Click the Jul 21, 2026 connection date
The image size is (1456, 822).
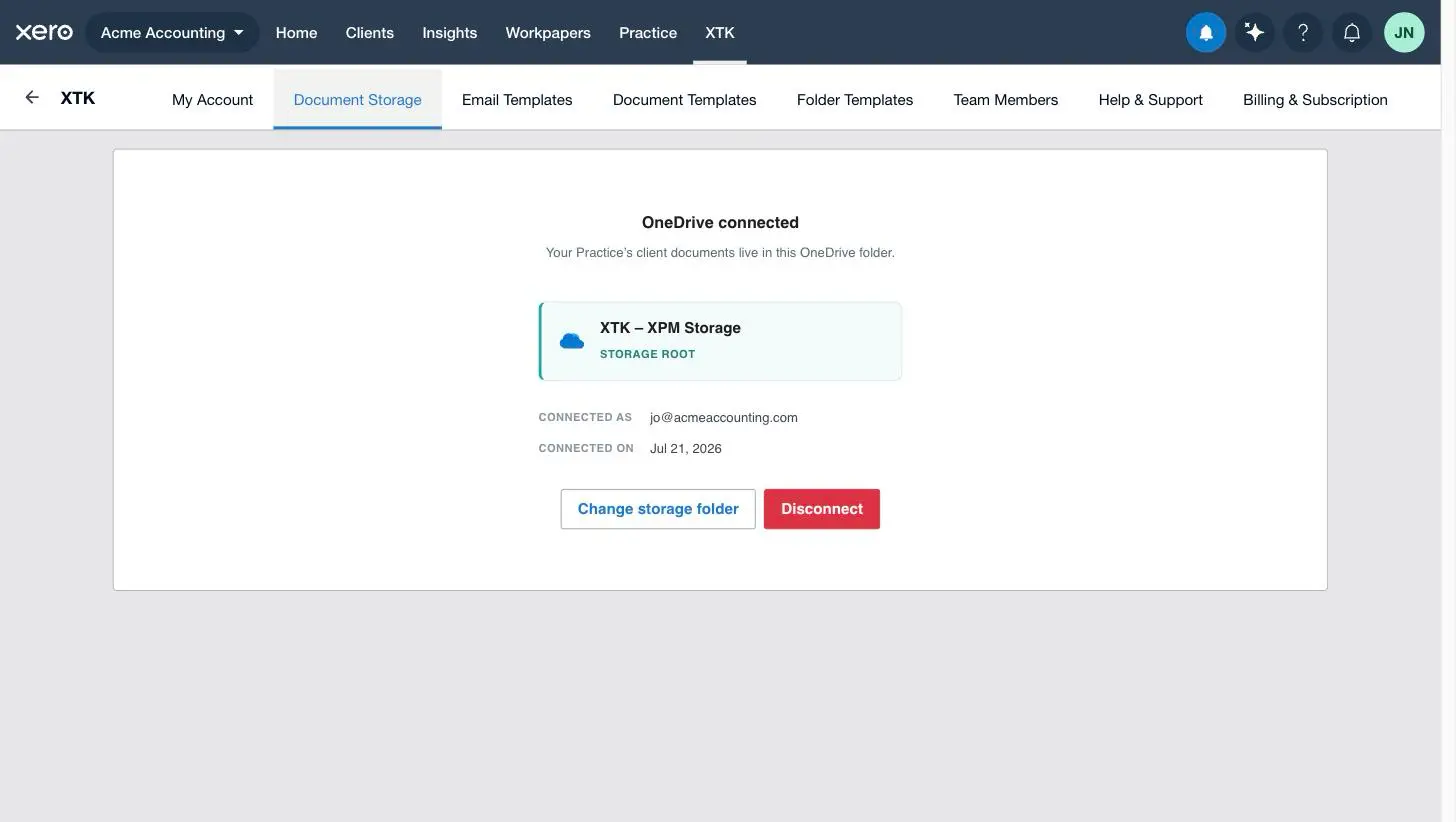pyautogui.click(x=686, y=448)
